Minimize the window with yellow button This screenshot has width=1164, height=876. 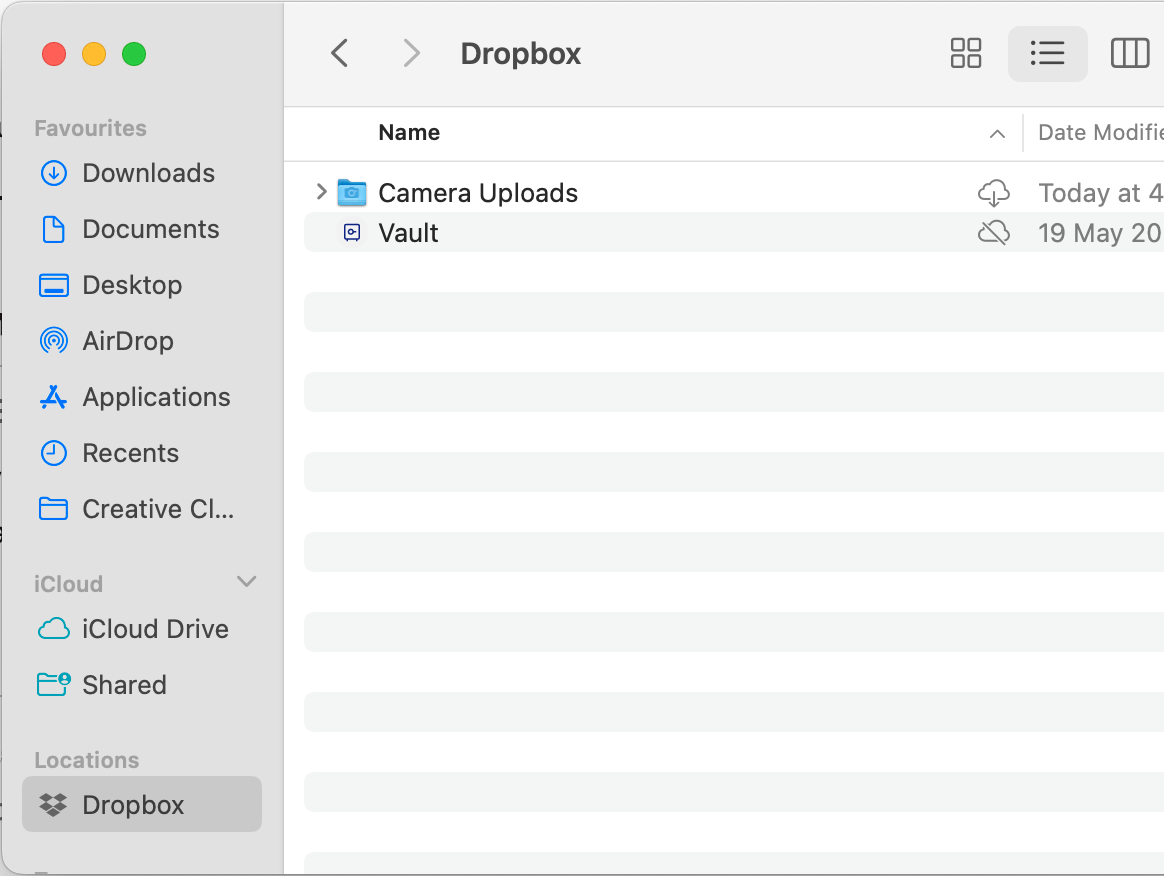coord(94,54)
